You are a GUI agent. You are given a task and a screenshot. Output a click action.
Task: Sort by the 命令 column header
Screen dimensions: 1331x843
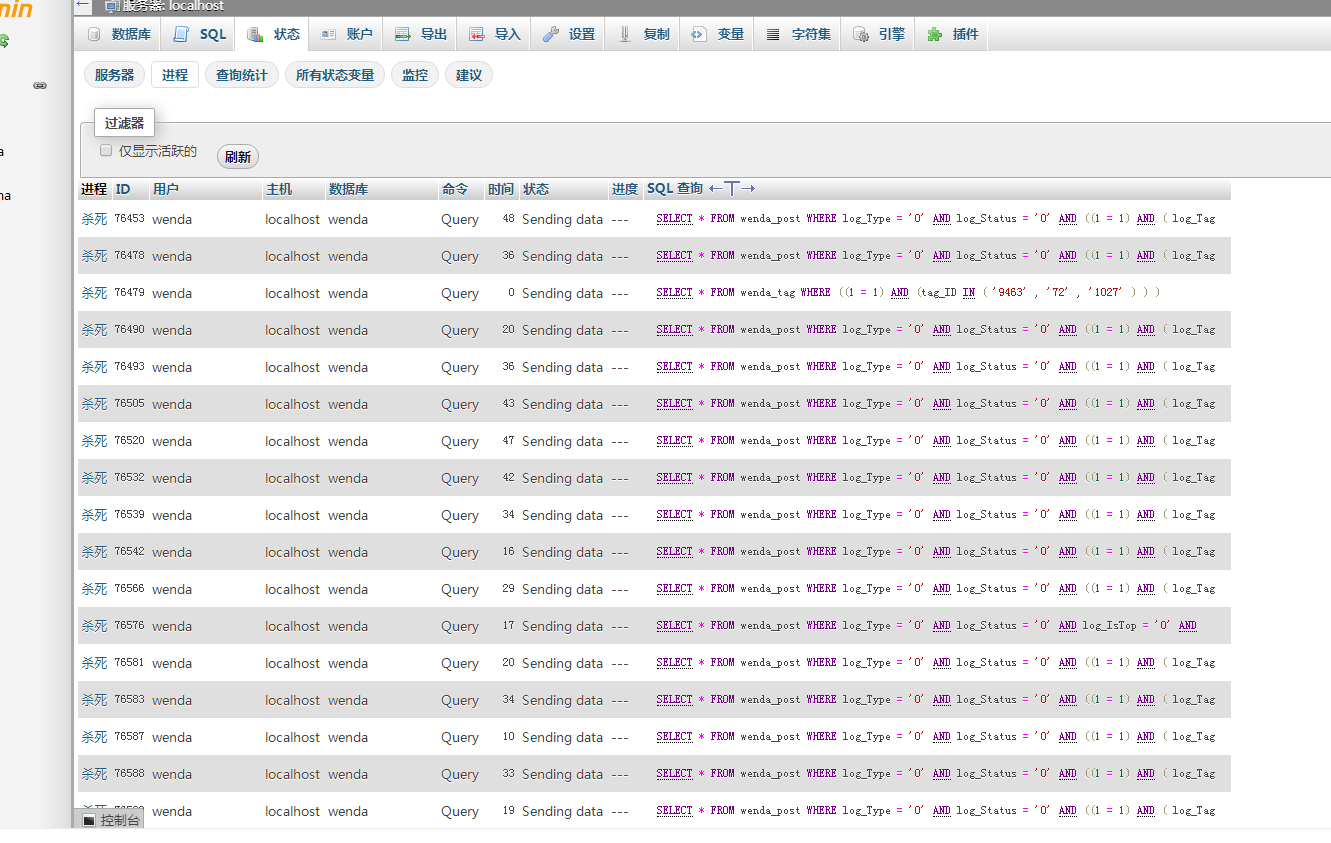point(454,189)
